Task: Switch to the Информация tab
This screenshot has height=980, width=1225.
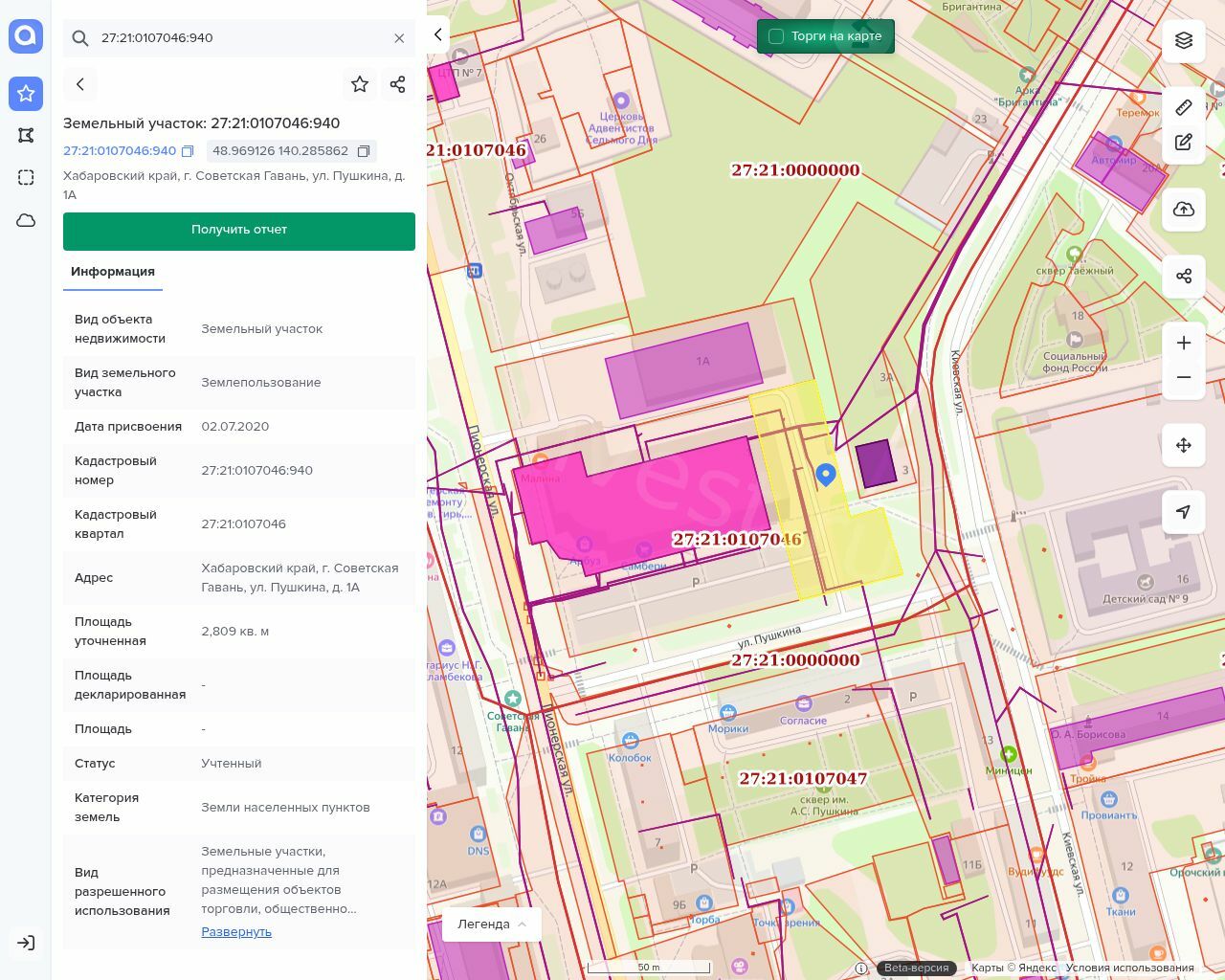Action: 113,272
